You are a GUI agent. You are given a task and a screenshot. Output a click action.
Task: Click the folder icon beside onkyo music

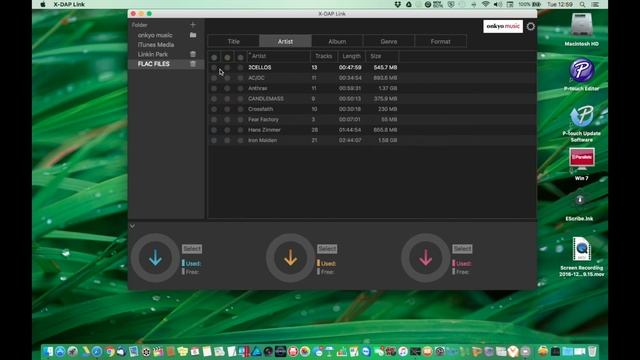coord(193,35)
